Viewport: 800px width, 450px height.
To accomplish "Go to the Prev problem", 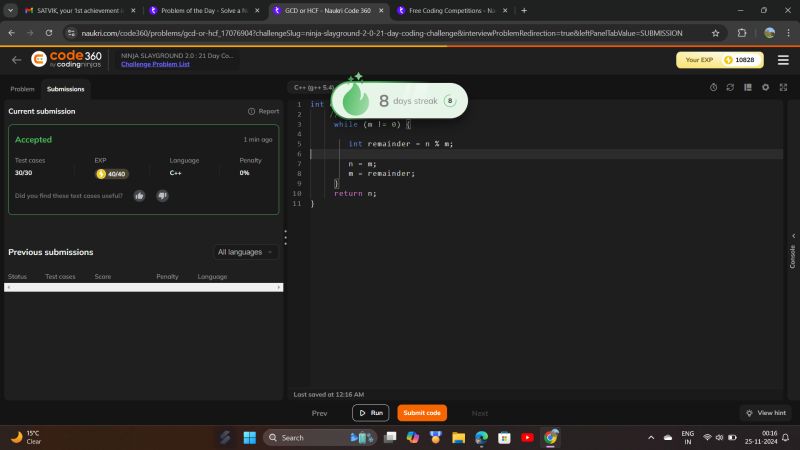I will [319, 413].
